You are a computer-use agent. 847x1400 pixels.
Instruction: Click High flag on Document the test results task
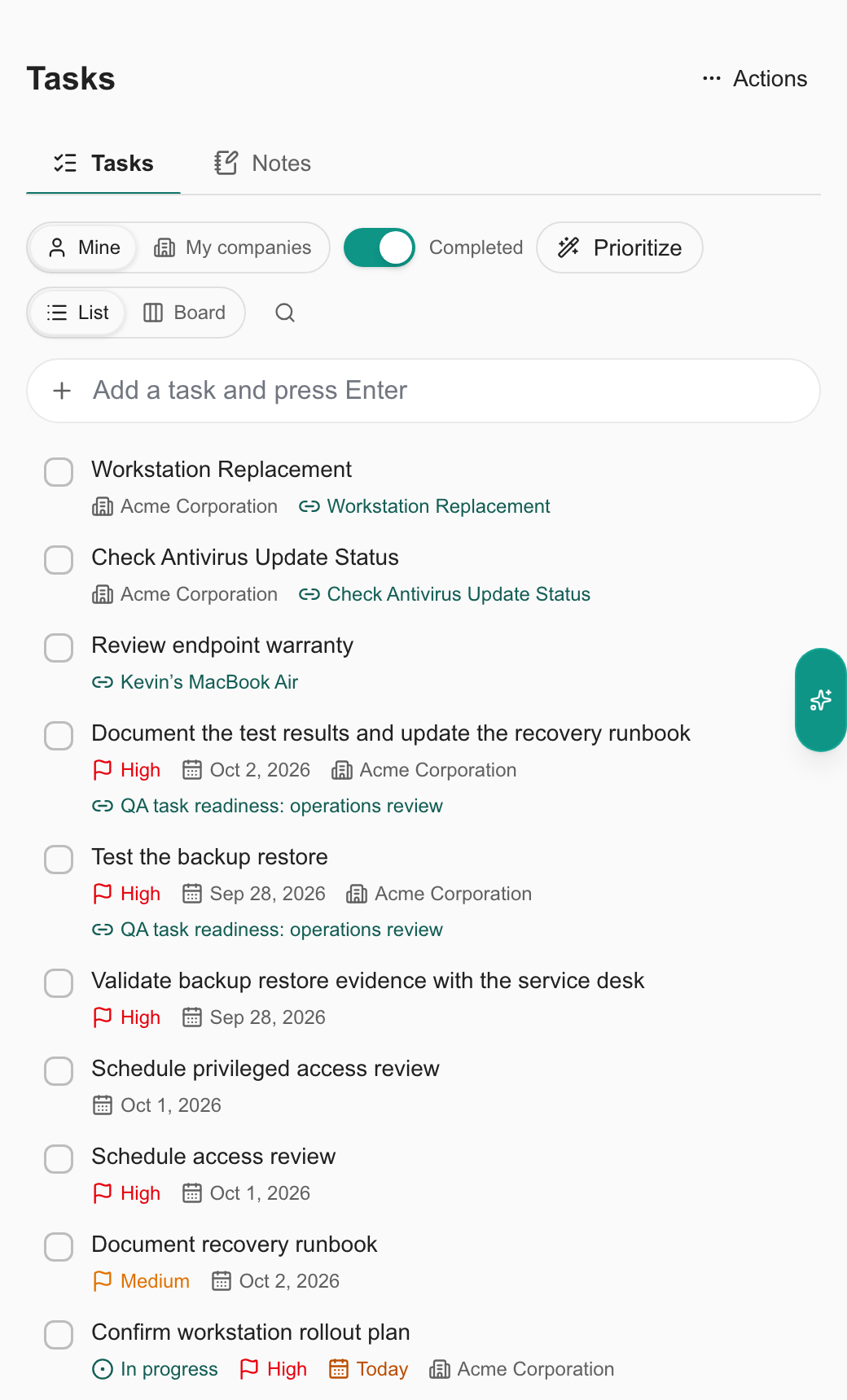tap(126, 770)
